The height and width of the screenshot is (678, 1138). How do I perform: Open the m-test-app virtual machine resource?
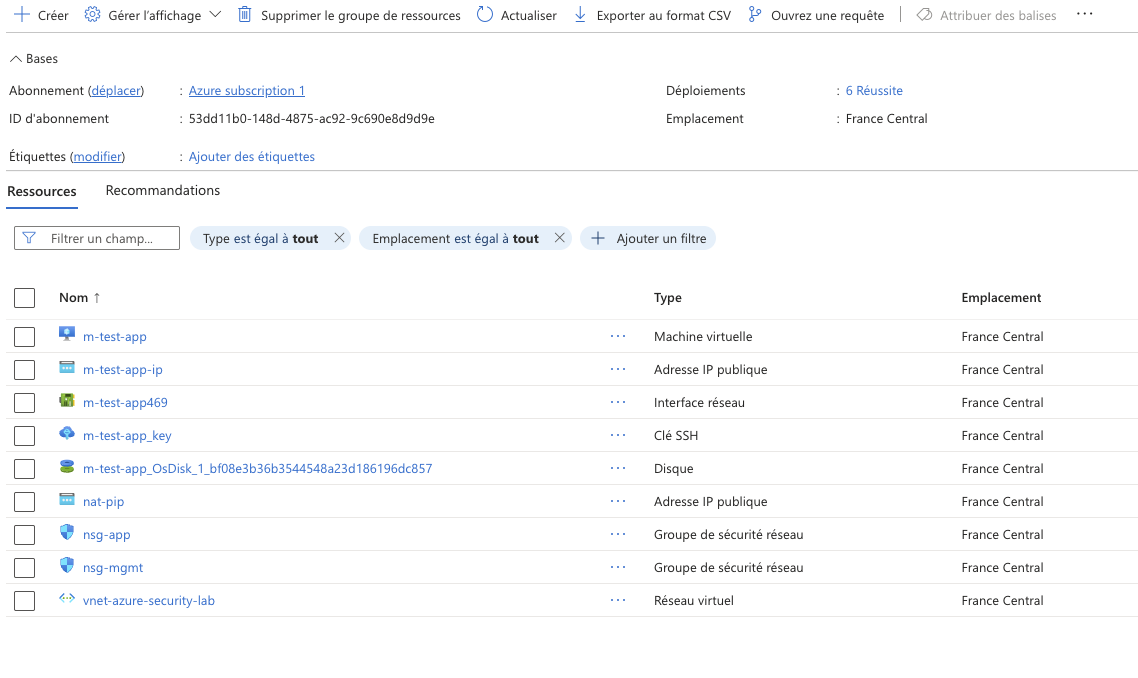pyautogui.click(x=115, y=337)
